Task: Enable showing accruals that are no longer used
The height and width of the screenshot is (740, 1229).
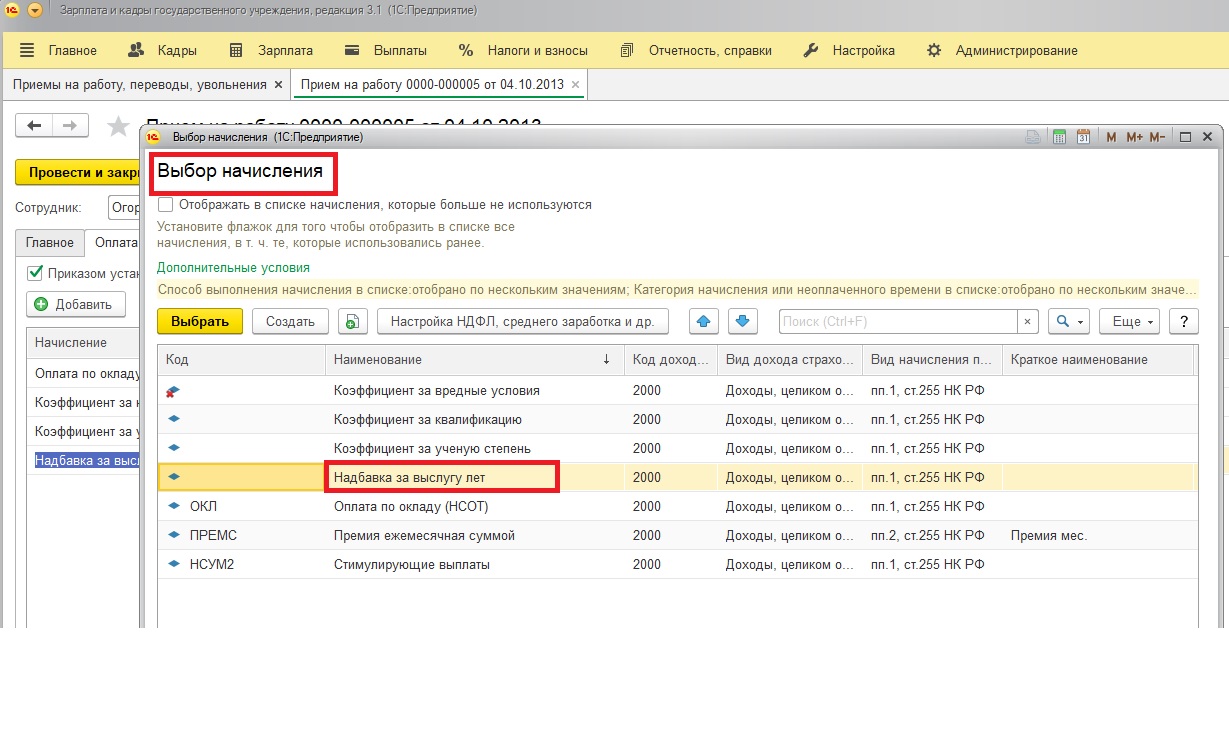Action: coord(166,204)
